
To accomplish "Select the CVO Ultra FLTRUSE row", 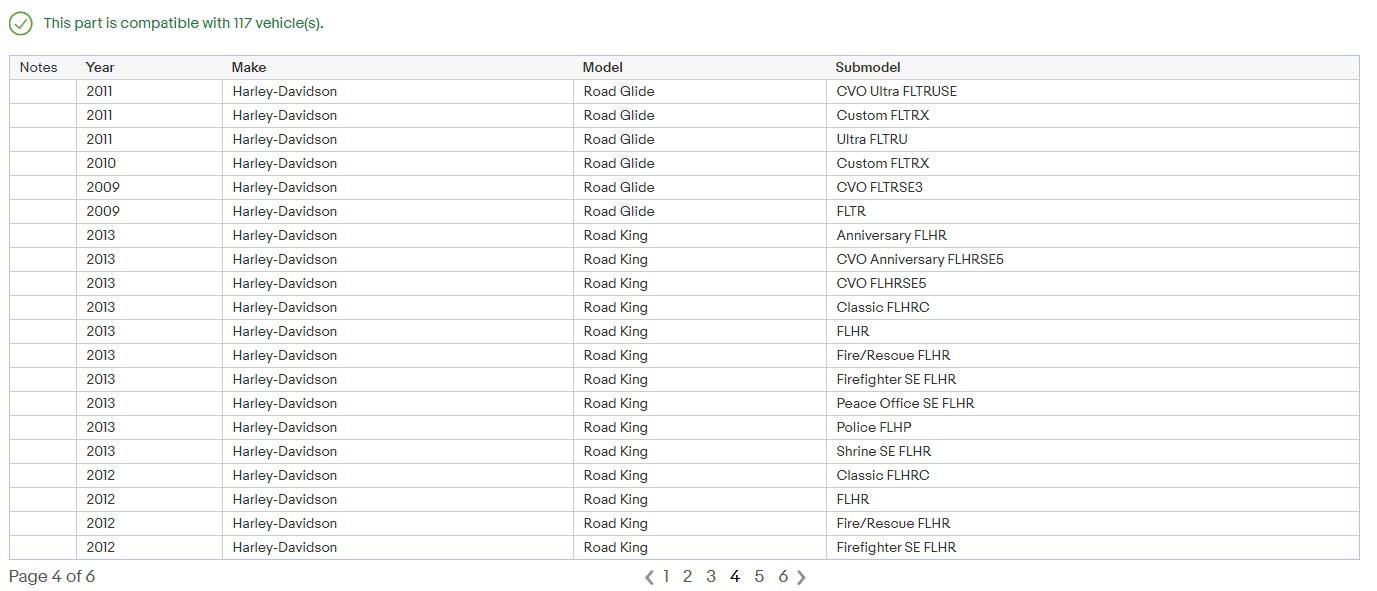I will pos(896,92).
